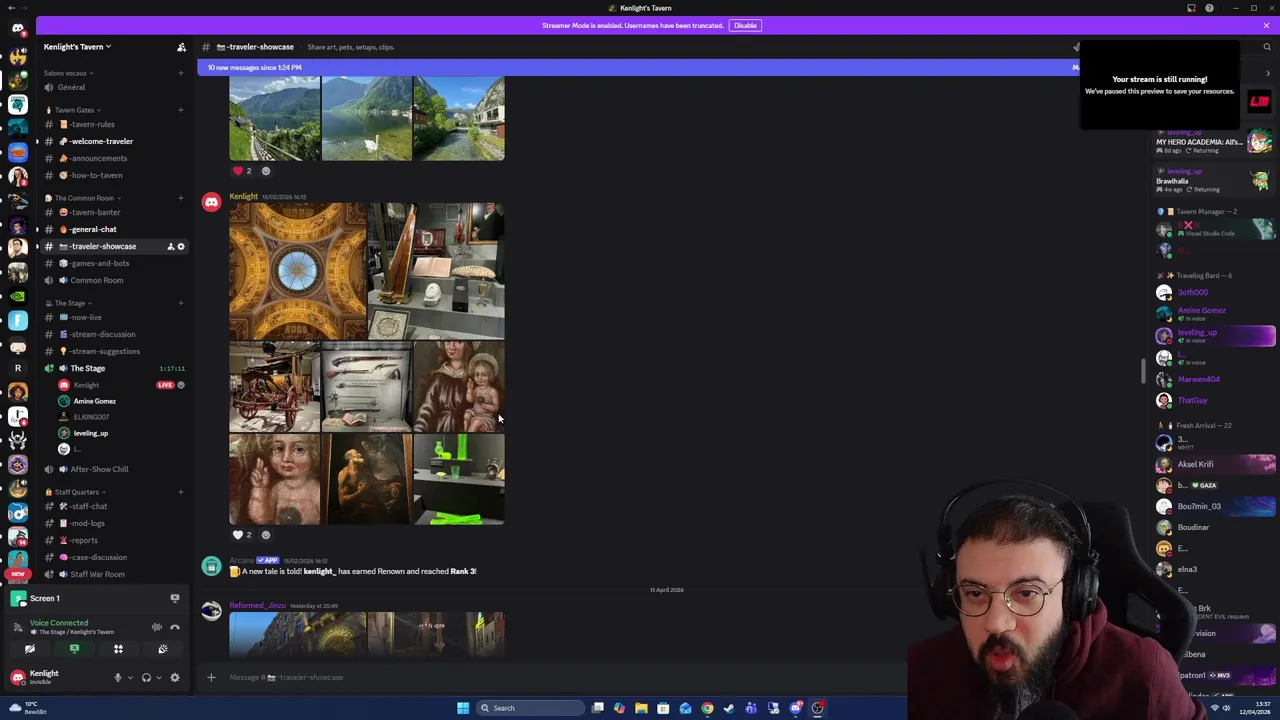The height and width of the screenshot is (720, 1280).
Task: Open the Discord home direct messages icon
Action: tap(17, 29)
